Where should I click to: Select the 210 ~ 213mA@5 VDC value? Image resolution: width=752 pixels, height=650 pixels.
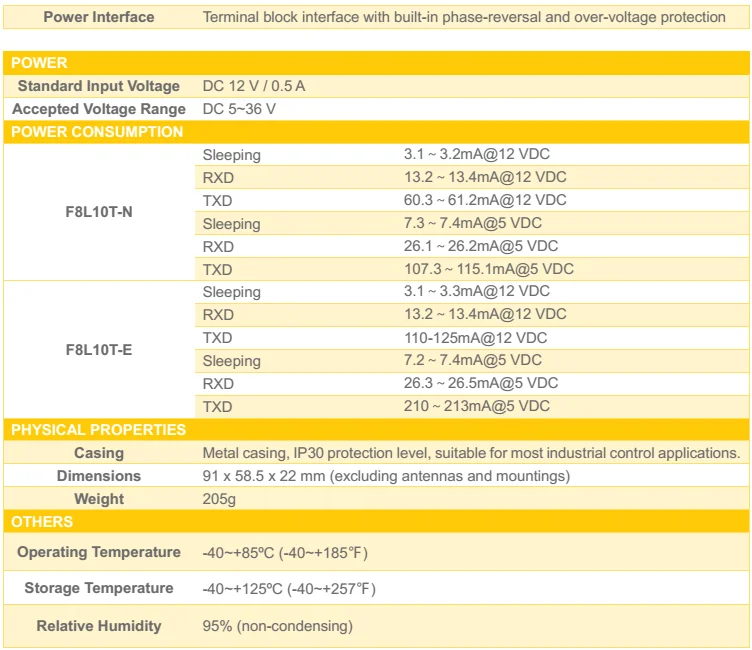pyautogui.click(x=476, y=406)
